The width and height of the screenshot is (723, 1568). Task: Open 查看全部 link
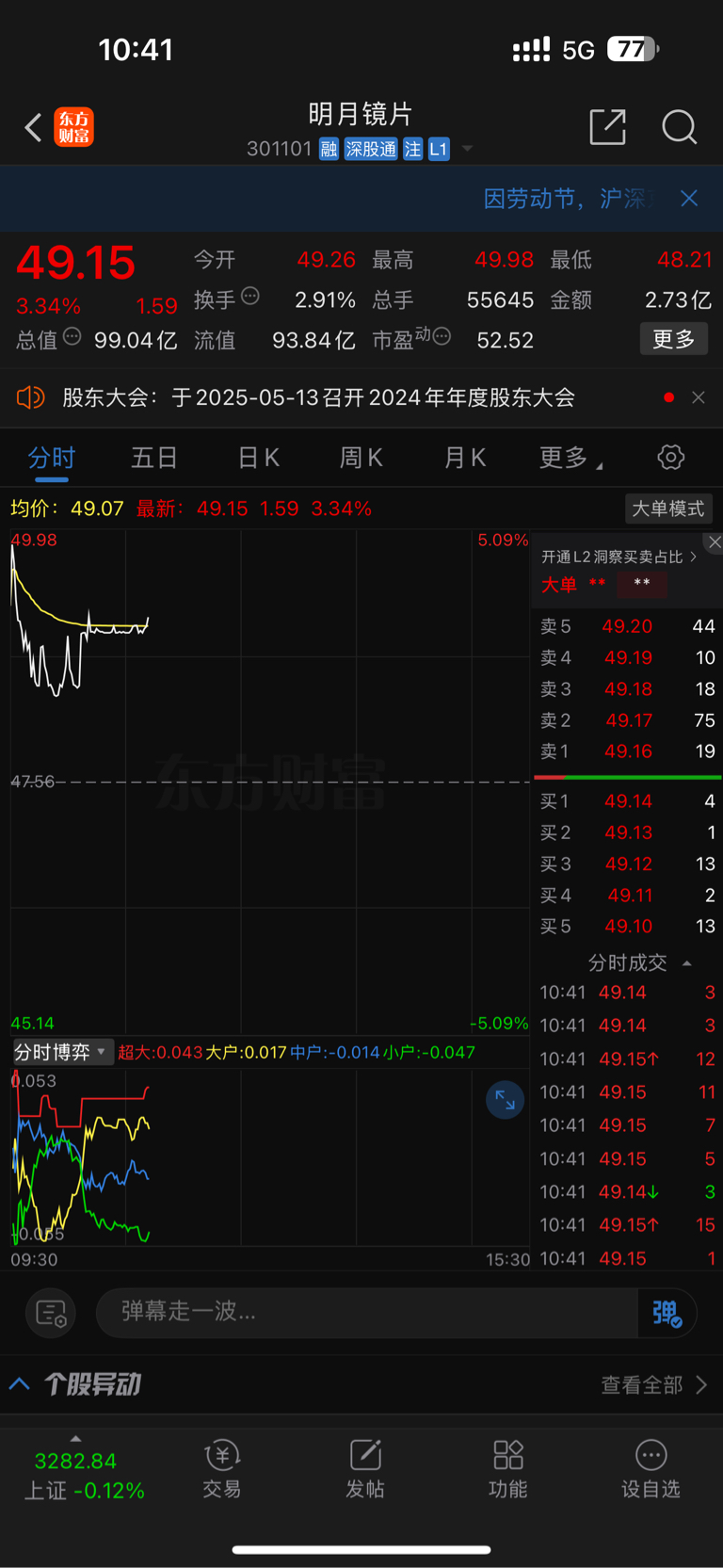(x=653, y=1384)
